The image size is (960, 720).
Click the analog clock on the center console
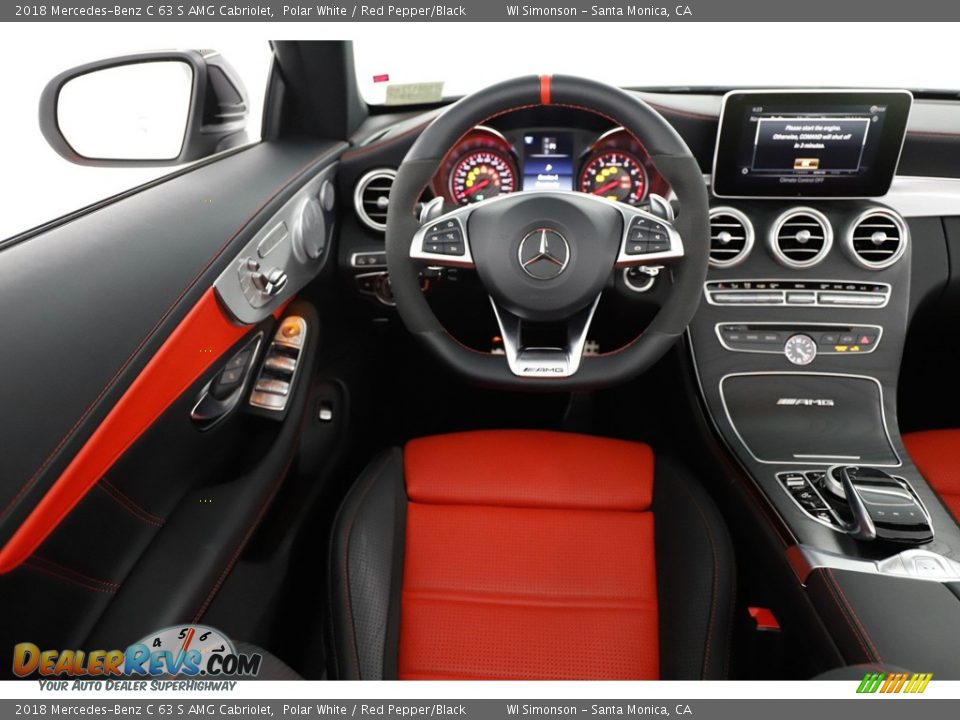(x=800, y=350)
